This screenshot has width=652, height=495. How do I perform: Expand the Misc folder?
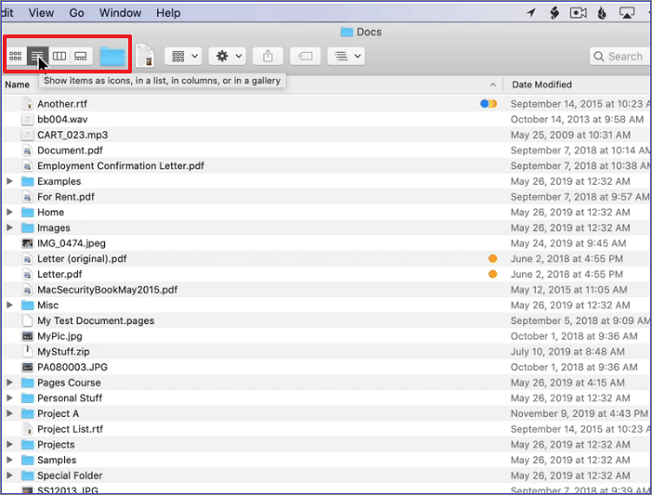point(9,305)
